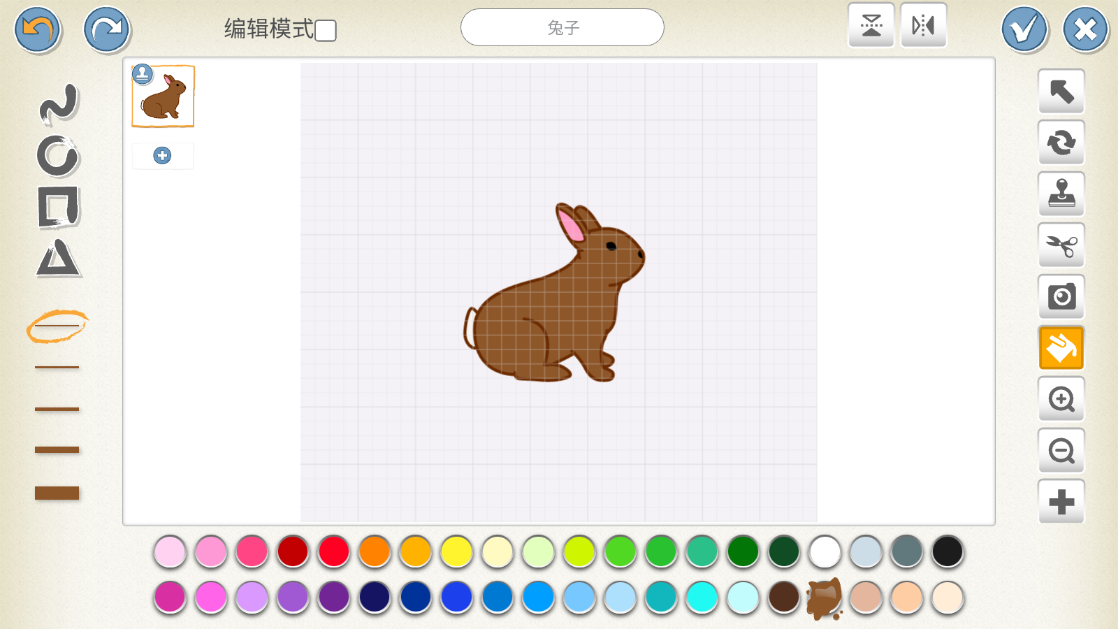Screen dimensions: 1118x629
Task: Select the freehand line drawing tool
Action: (x=58, y=105)
